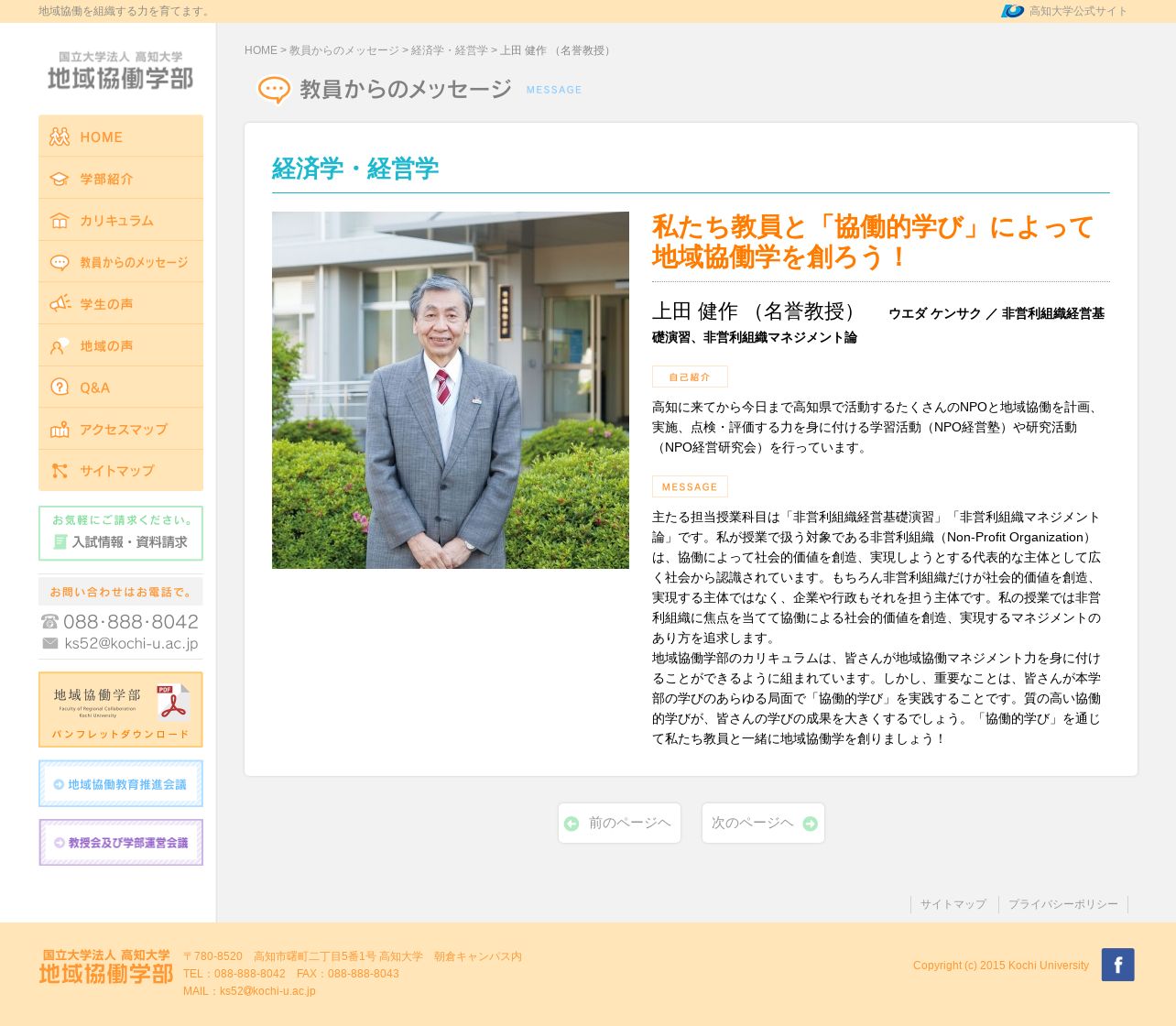Open the 学部紹介 menu item
This screenshot has height=1026, width=1176.
[121, 178]
